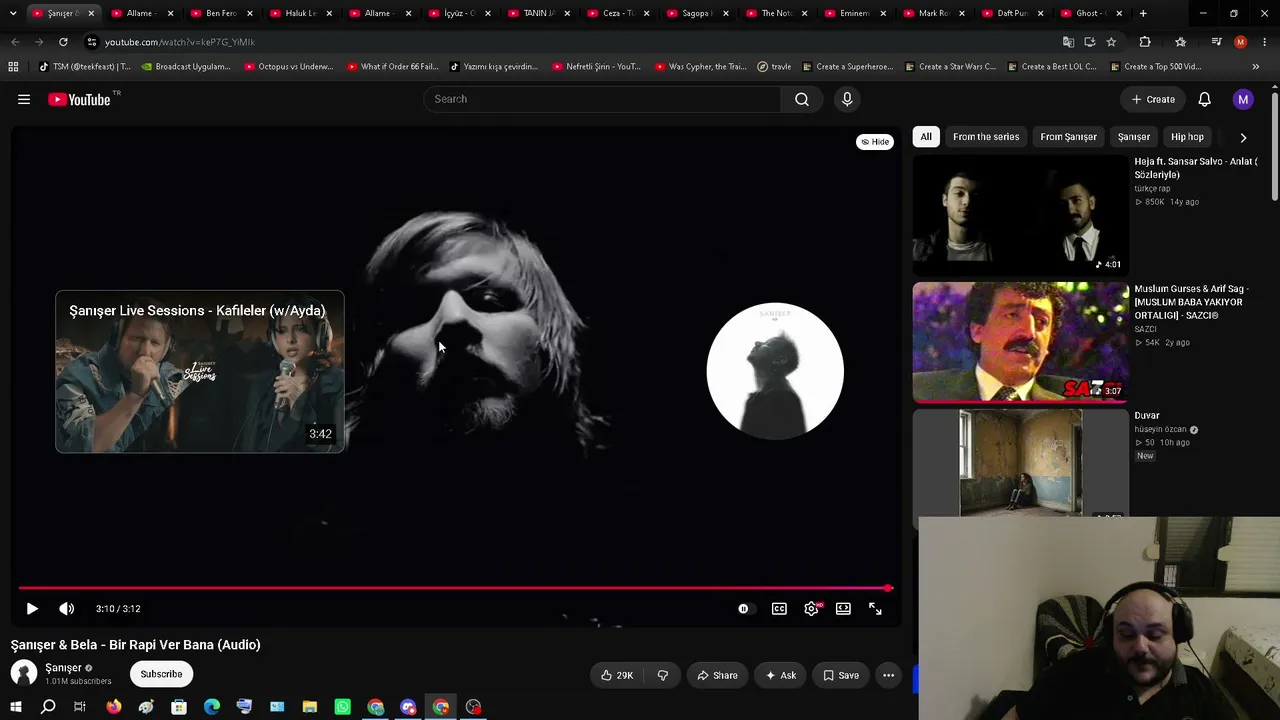Bookmark this page with the star

pyautogui.click(x=1111, y=42)
